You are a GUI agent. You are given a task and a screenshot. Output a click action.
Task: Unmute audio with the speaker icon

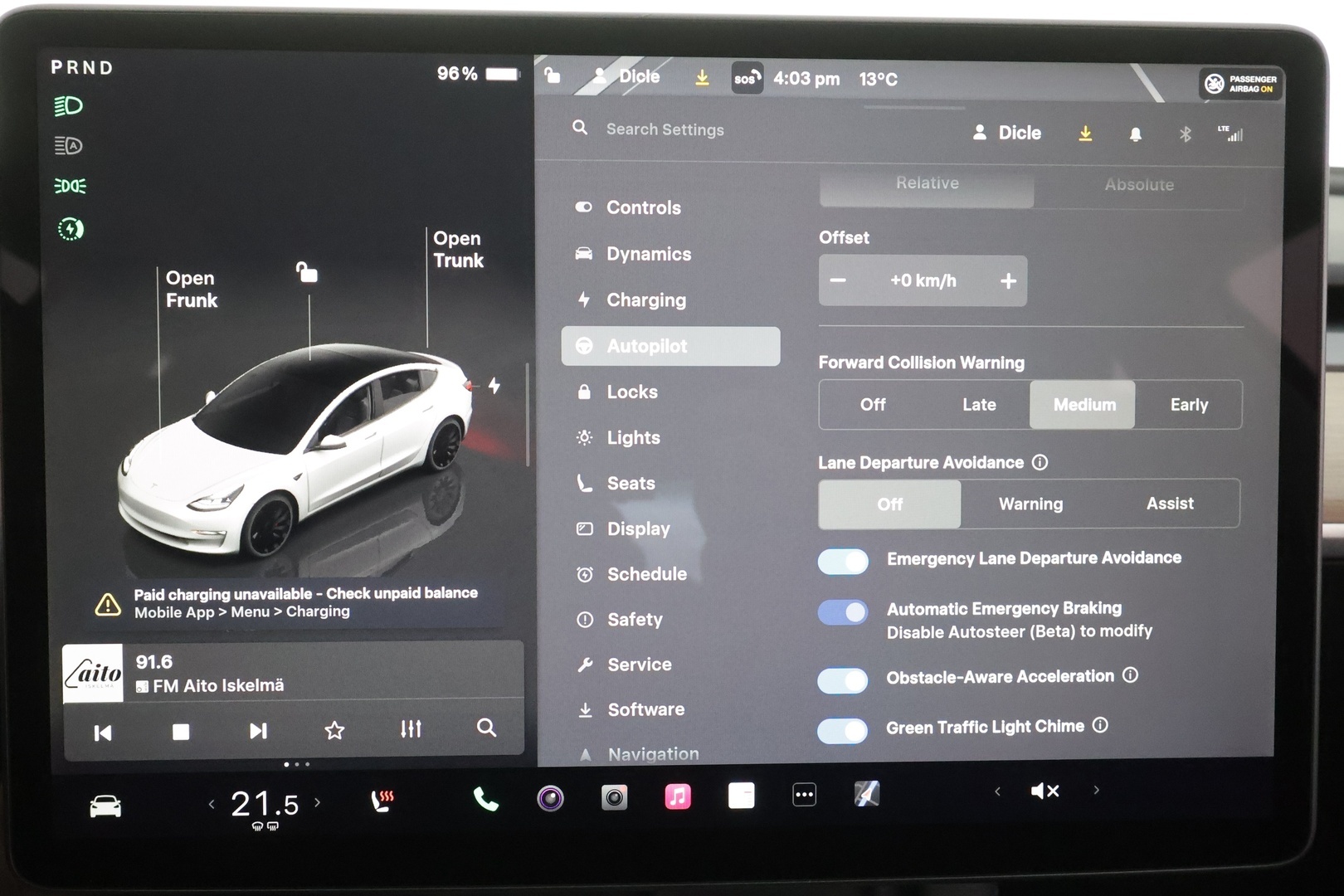click(x=1045, y=791)
